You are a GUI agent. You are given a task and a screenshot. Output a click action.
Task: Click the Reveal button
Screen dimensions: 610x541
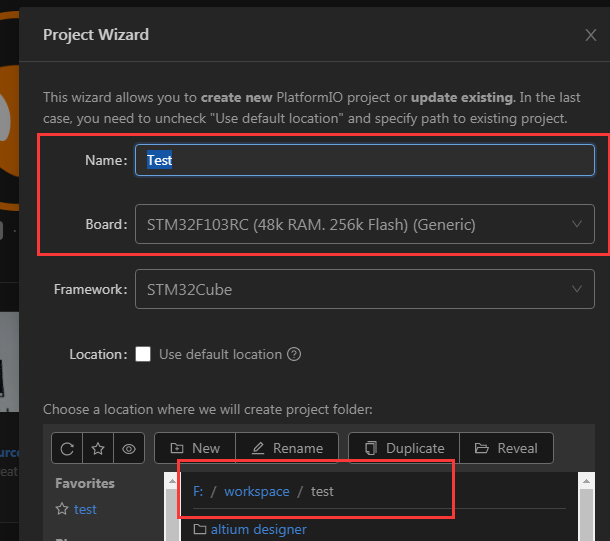pyautogui.click(x=506, y=448)
